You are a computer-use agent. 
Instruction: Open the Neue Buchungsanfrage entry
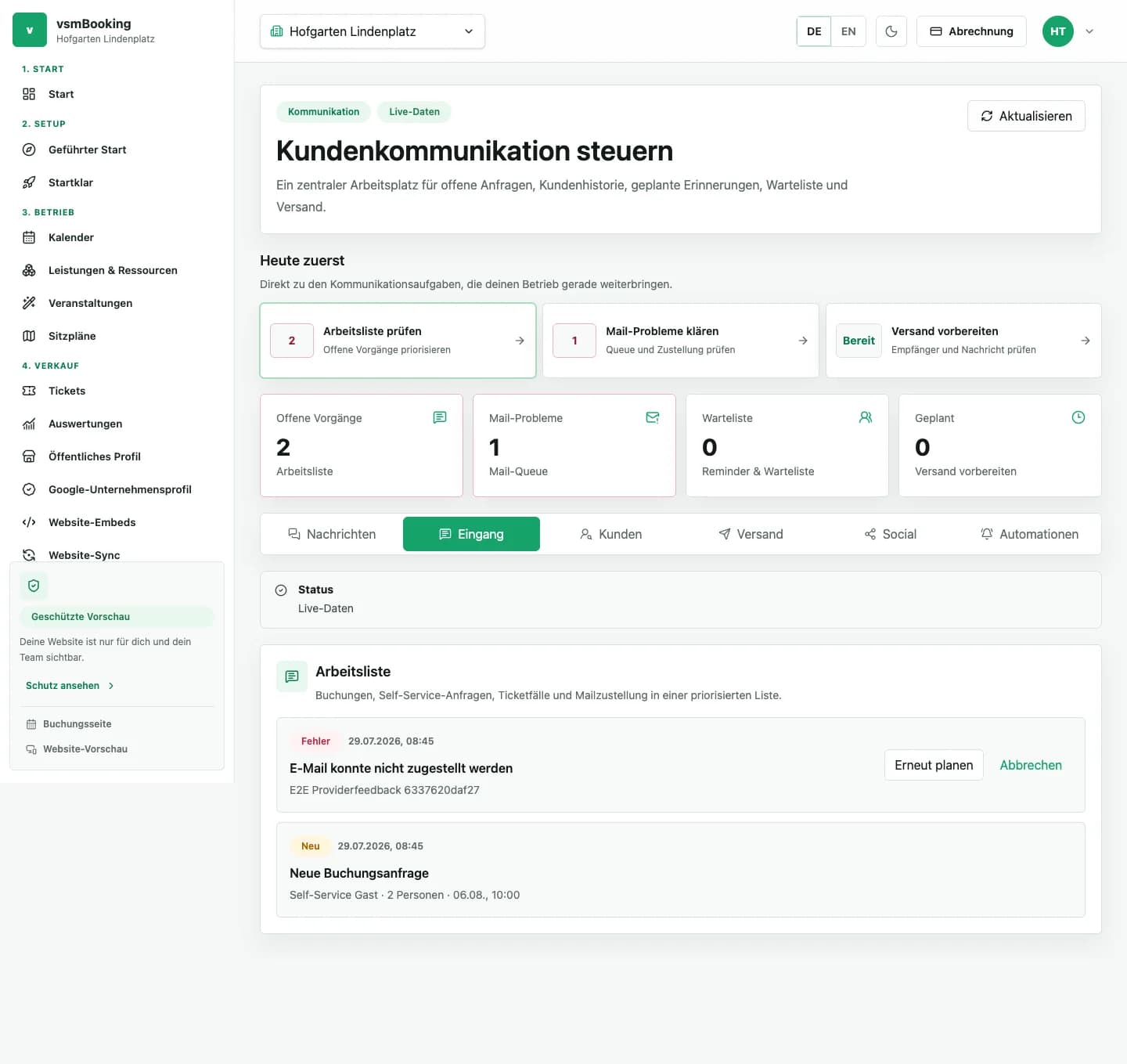681,870
